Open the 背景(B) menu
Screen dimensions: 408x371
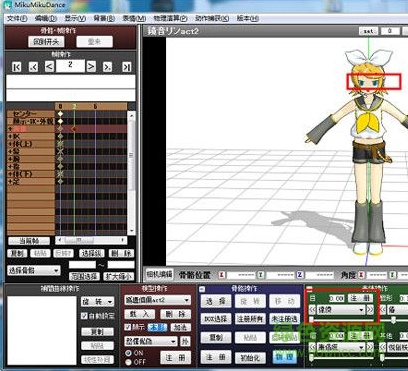pyautogui.click(x=104, y=19)
